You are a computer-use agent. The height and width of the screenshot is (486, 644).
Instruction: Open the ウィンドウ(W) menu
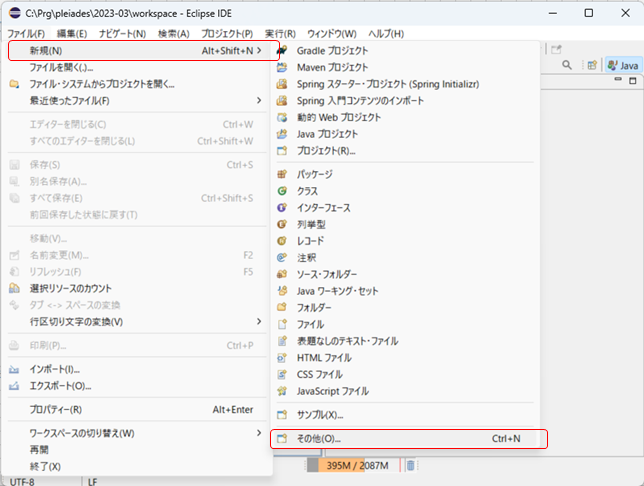[332, 34]
